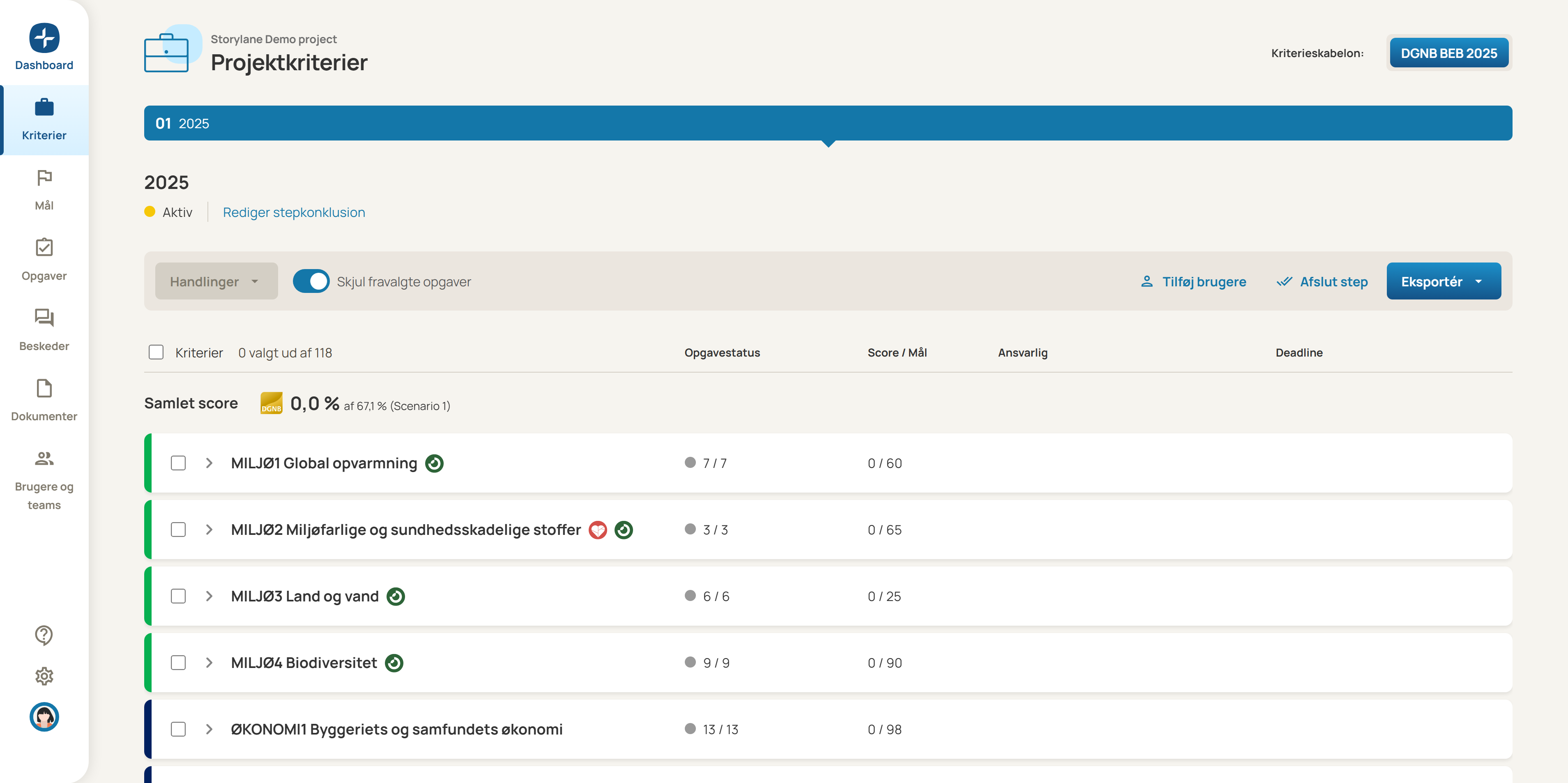Open the Eksportér dropdown button
Viewport: 1568px width, 783px height.
pyautogui.click(x=1443, y=281)
